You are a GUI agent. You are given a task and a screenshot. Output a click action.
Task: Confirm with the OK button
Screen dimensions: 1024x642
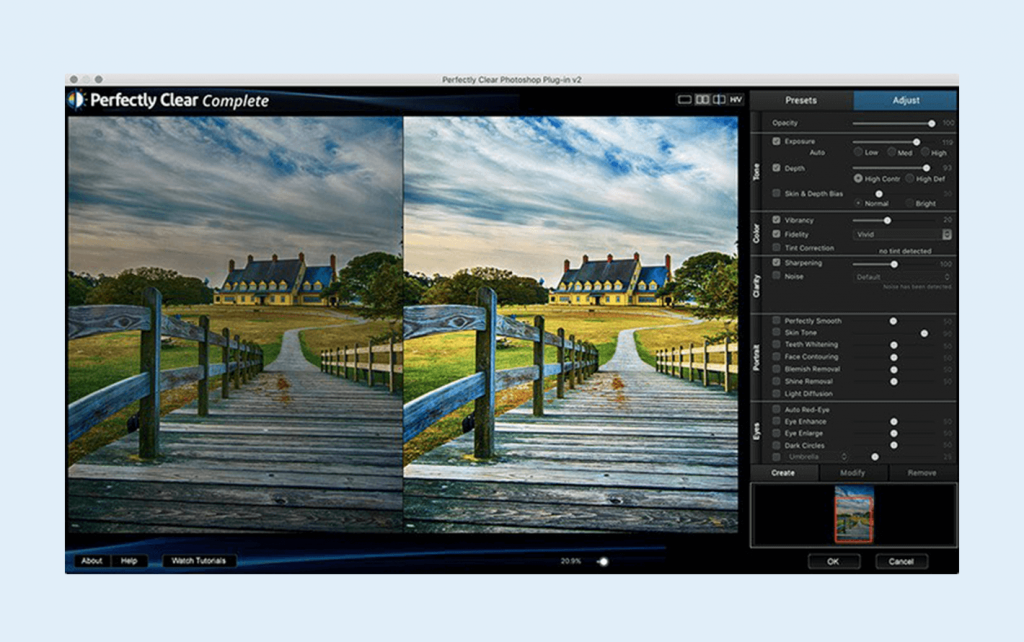[x=833, y=562]
